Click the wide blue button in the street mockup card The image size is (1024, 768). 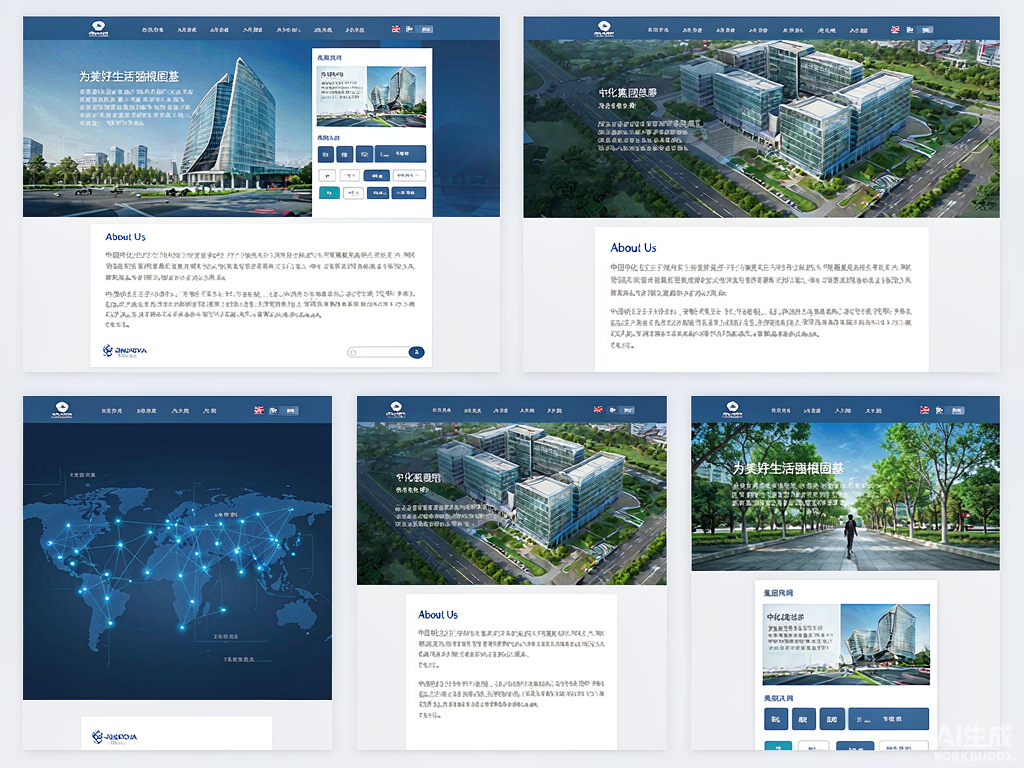coord(888,719)
